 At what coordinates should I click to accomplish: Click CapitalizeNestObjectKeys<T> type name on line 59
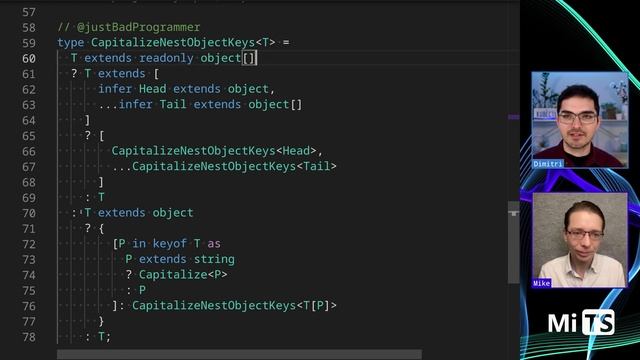(183, 43)
